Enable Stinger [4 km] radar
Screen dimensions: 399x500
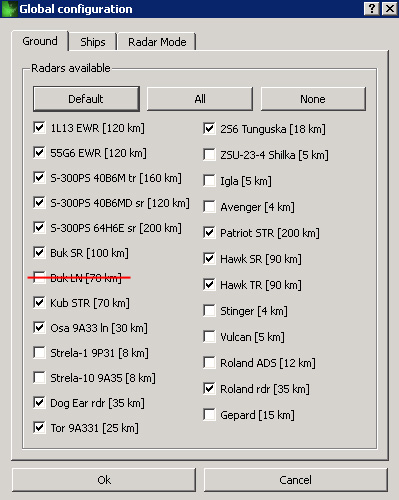tap(209, 311)
